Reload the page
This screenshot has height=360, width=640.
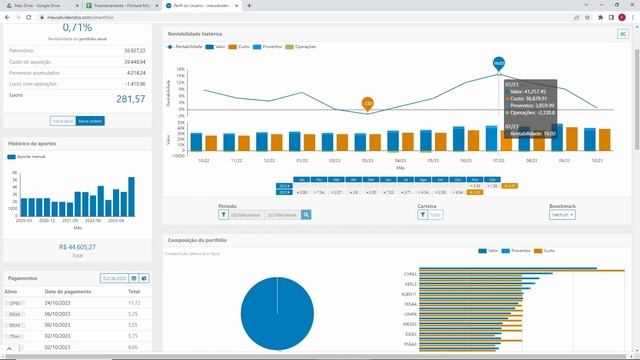click(x=29, y=18)
